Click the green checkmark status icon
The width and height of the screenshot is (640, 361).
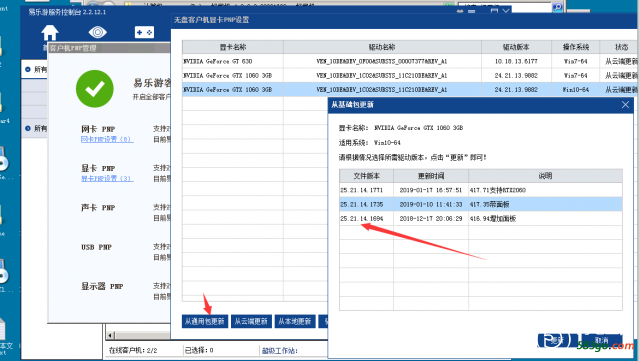click(95, 88)
